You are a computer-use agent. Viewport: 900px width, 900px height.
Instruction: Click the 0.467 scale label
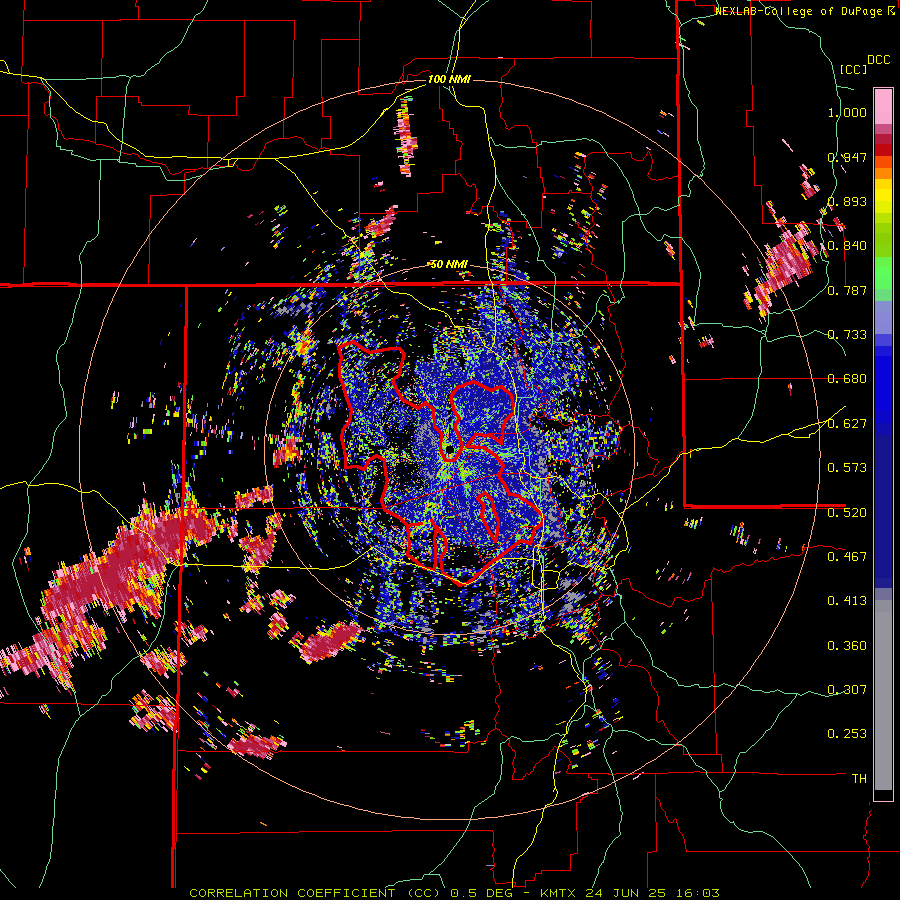click(x=847, y=556)
